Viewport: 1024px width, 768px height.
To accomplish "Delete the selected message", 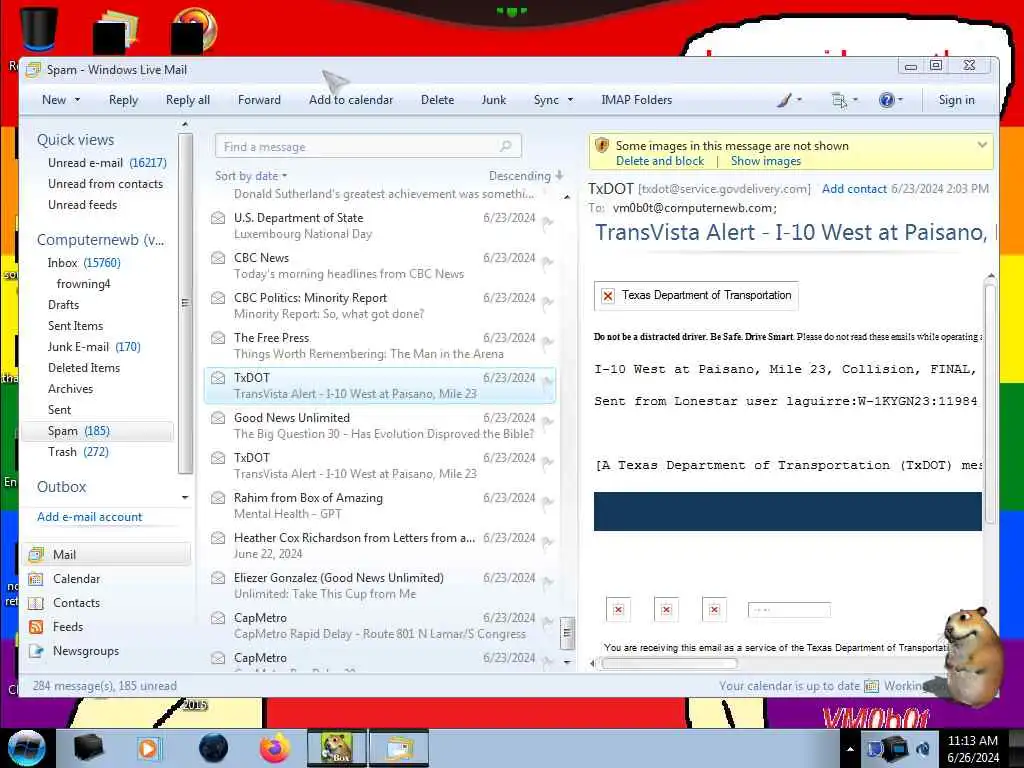I will tap(437, 100).
